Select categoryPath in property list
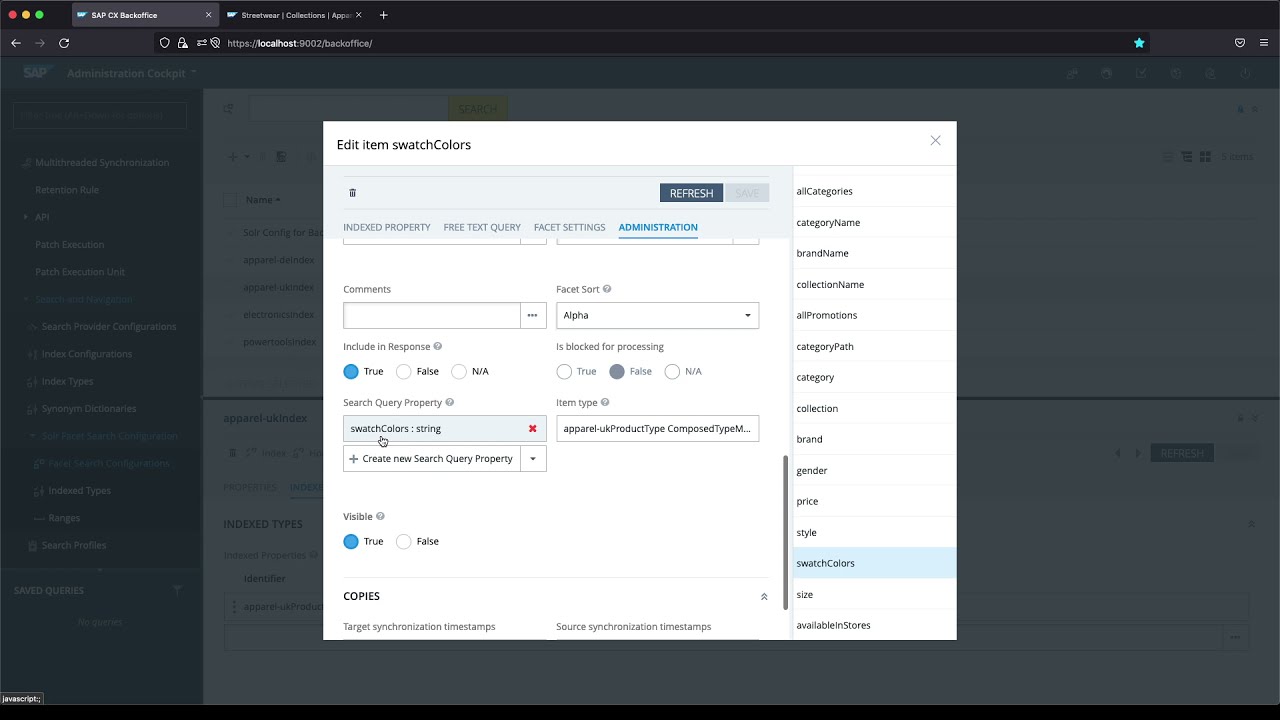 tap(874, 346)
